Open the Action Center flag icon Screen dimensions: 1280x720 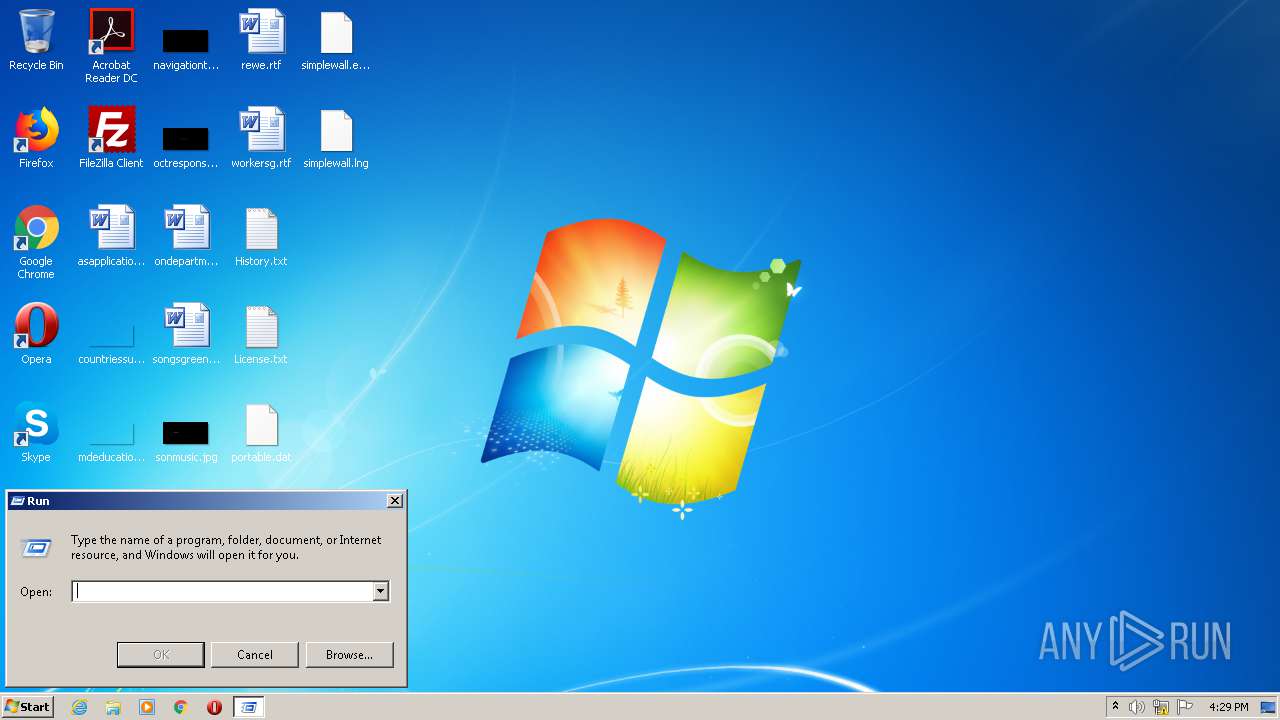pos(1185,707)
